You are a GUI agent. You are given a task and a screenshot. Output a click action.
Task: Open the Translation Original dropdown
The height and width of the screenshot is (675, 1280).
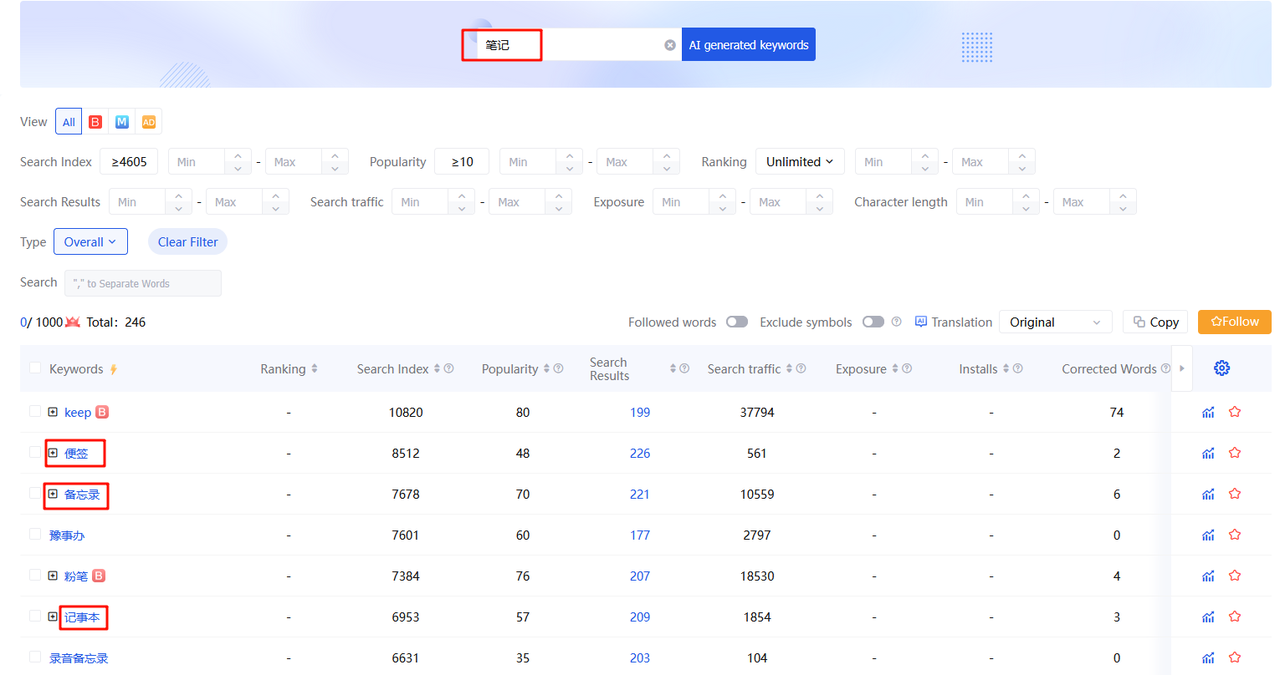[1055, 322]
